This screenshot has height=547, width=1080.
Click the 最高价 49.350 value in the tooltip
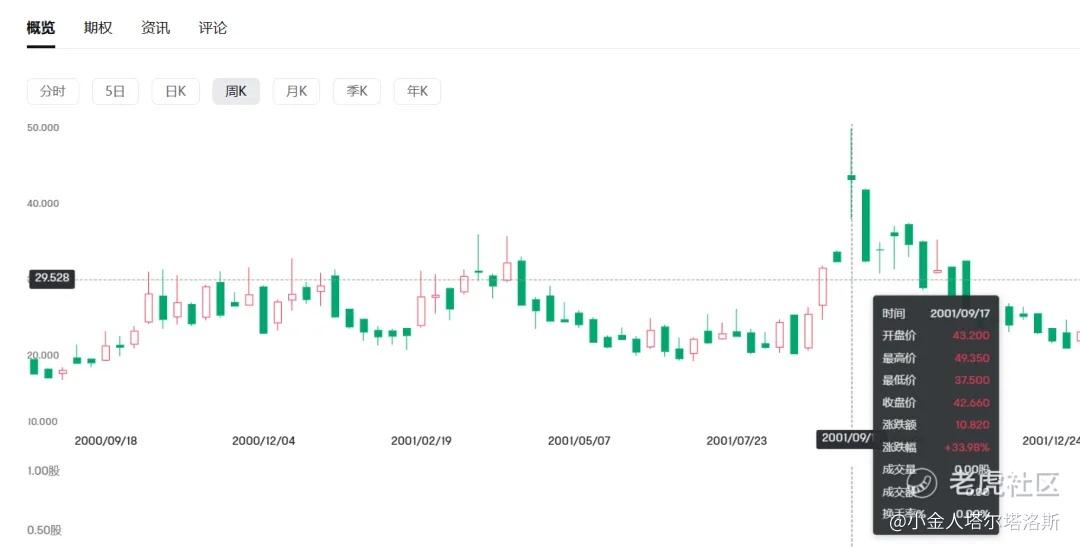(x=971, y=358)
